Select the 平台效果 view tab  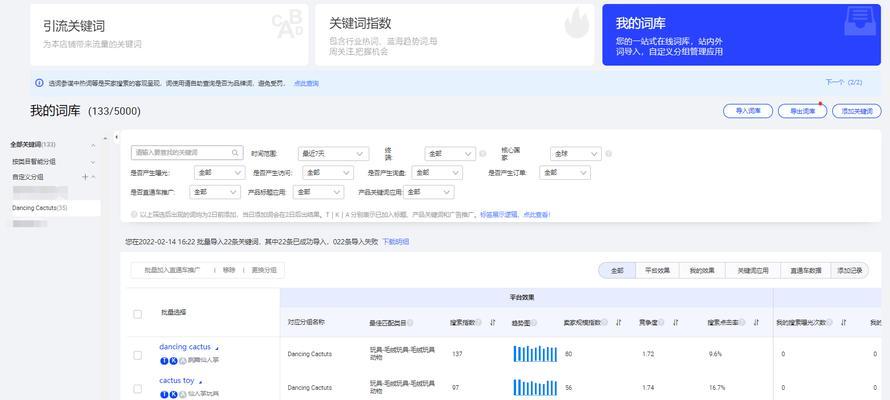tap(656, 271)
